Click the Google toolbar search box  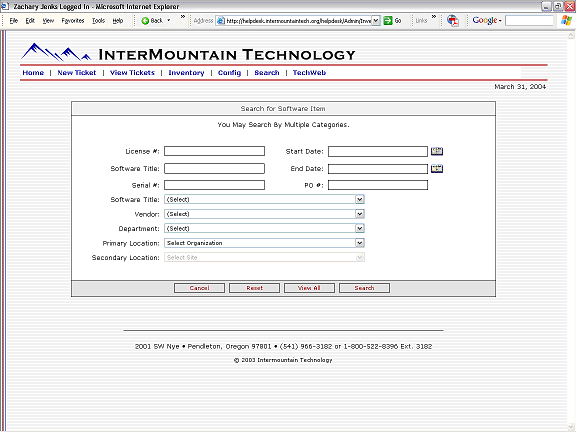click(529, 21)
